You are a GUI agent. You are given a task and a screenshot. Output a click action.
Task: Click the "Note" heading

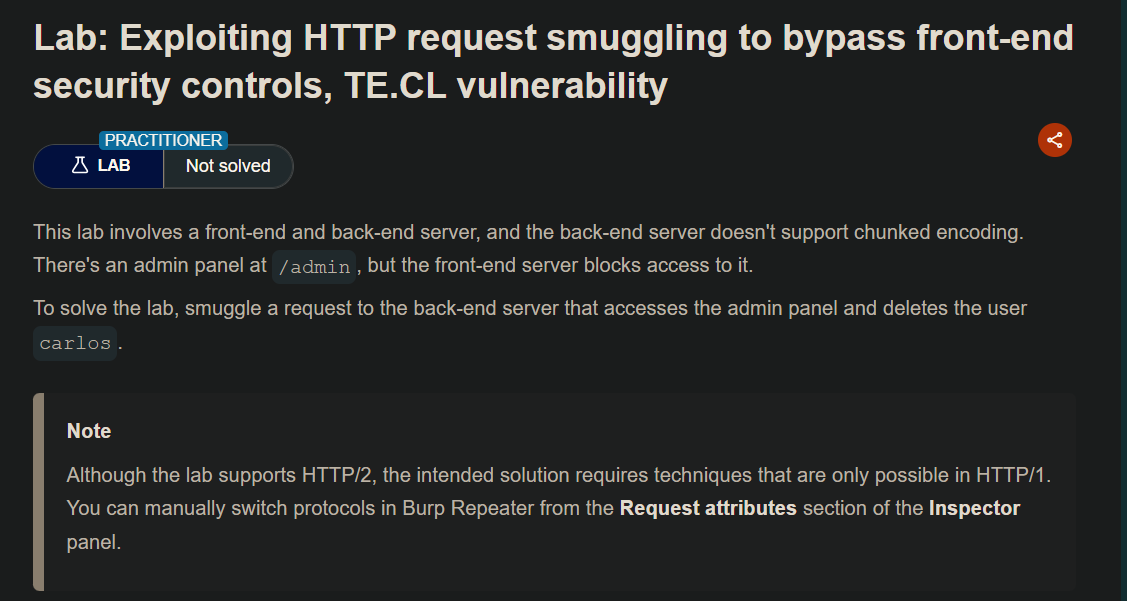click(x=89, y=431)
